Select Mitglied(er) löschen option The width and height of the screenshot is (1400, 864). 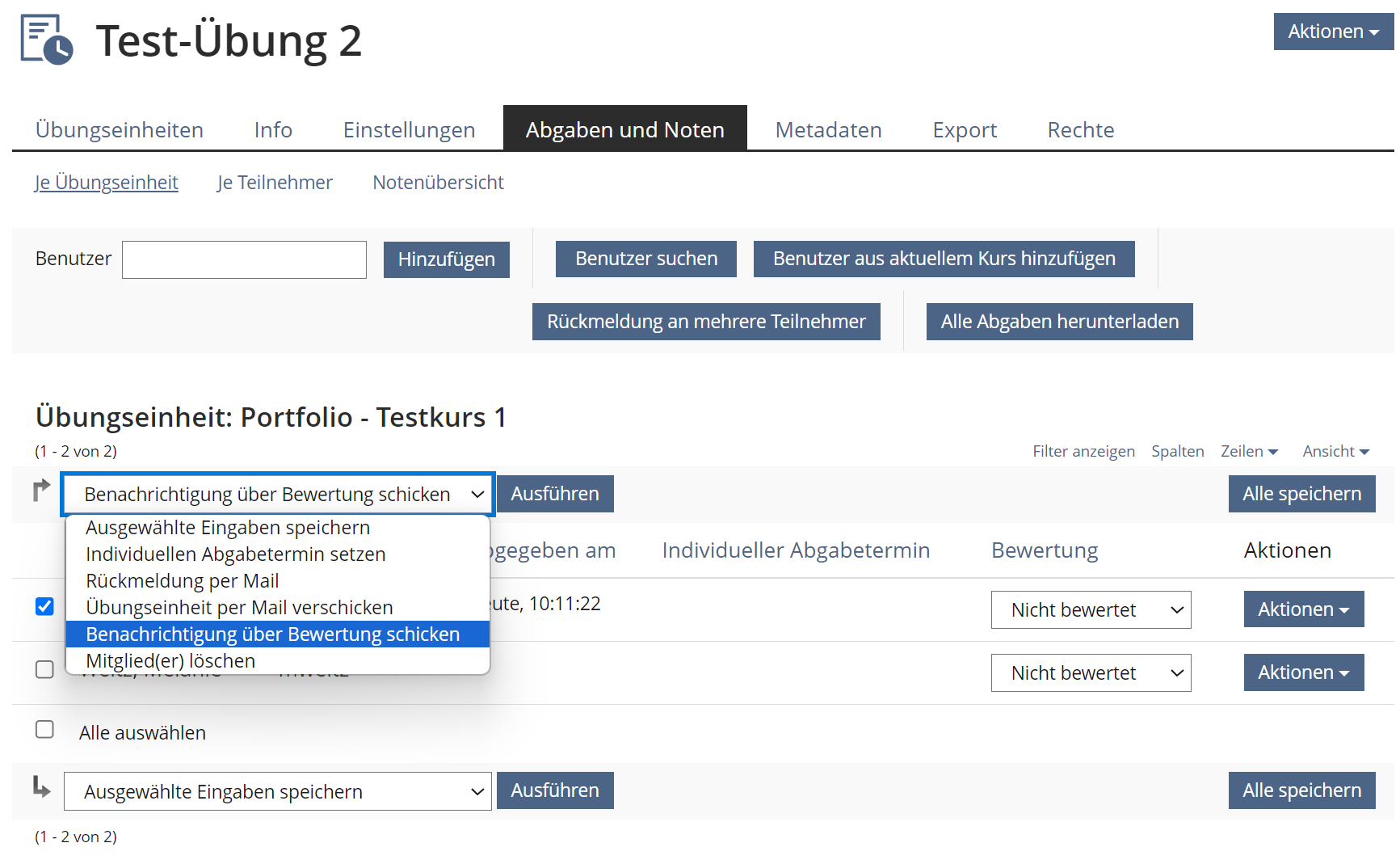click(170, 661)
